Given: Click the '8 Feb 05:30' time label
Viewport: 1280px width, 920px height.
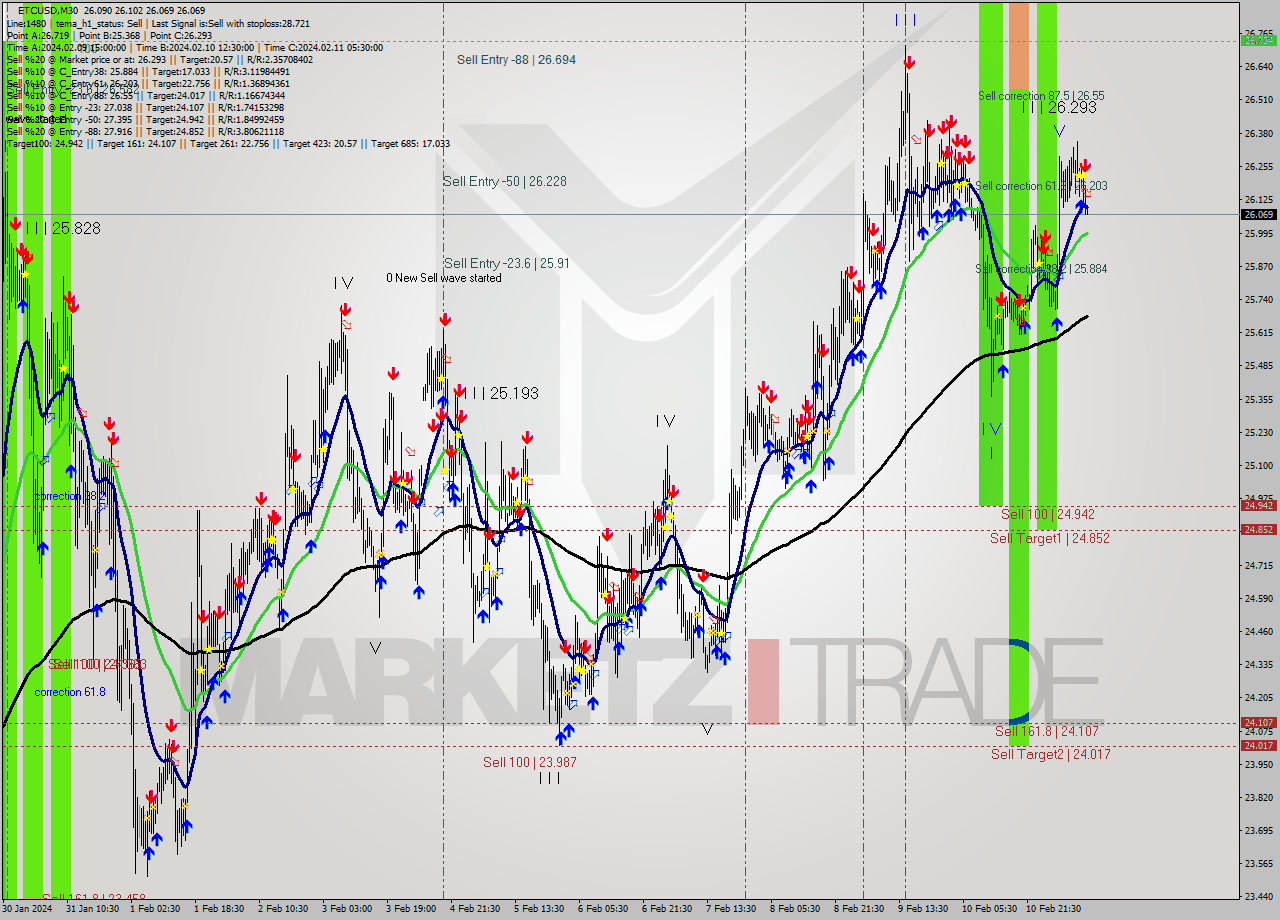Looking at the screenshot, I should [796, 909].
